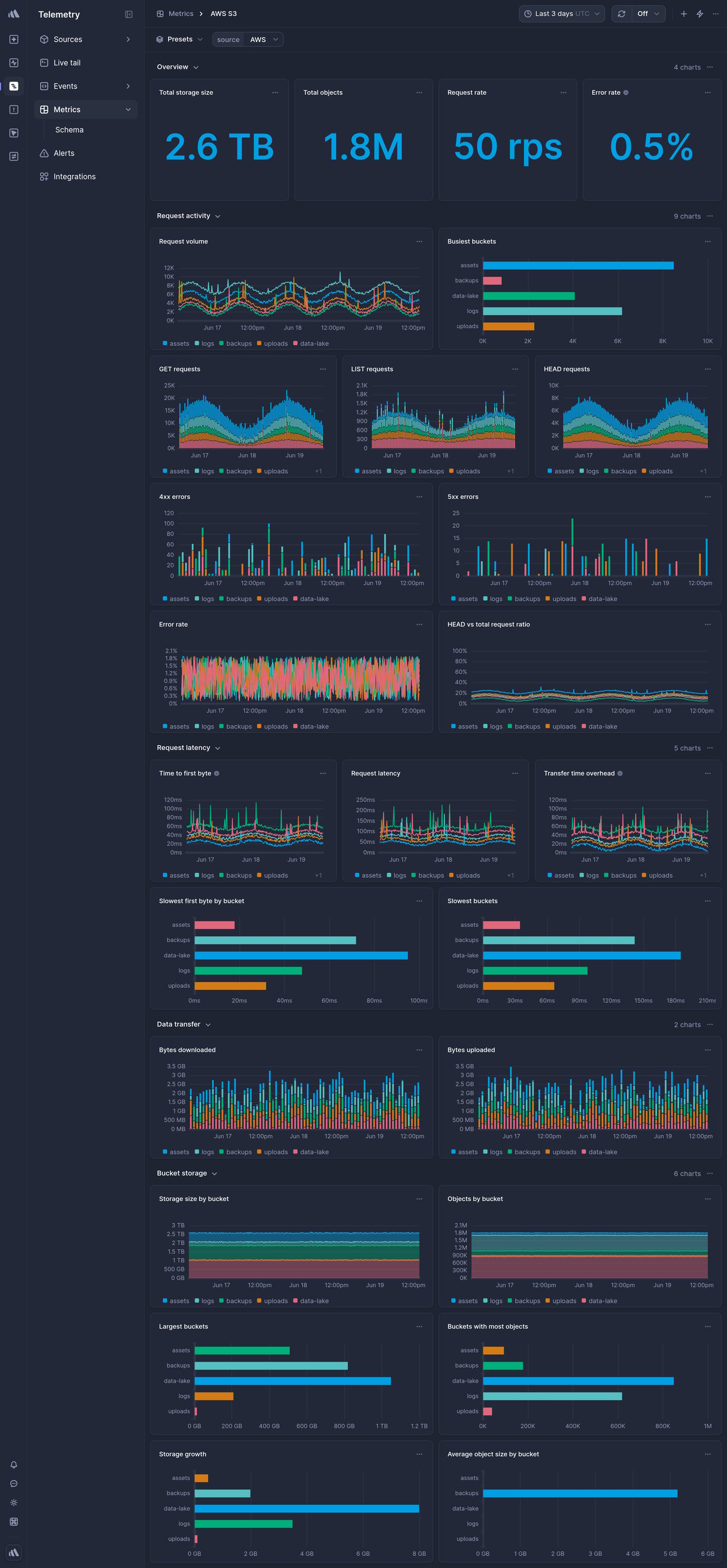Click the logo at top of left rail
Image resolution: width=727 pixels, height=1568 pixels.
click(x=14, y=14)
